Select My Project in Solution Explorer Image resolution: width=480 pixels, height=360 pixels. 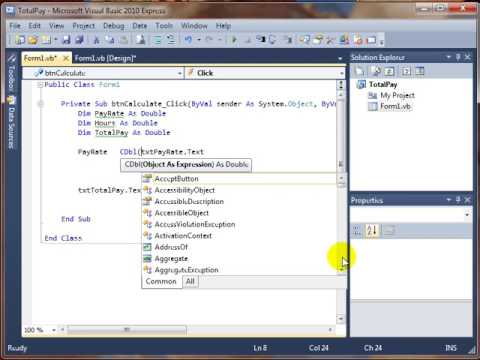pyautogui.click(x=398, y=95)
